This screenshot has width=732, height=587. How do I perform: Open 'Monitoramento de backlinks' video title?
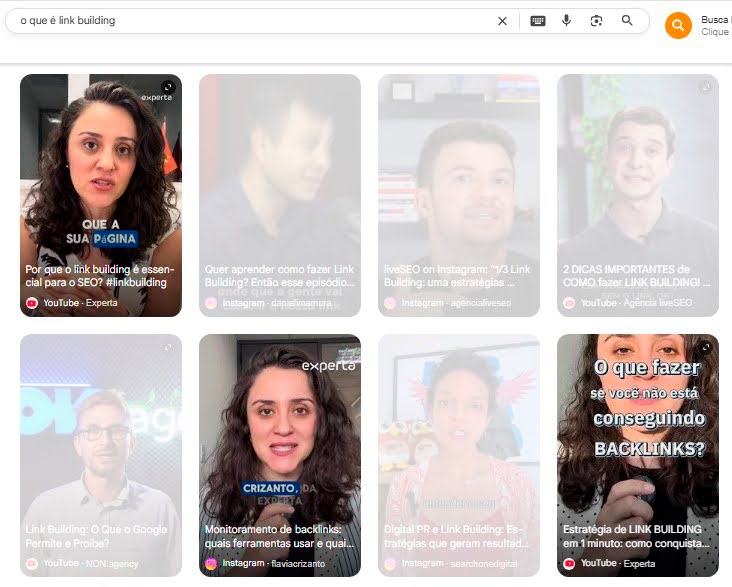tap(279, 536)
